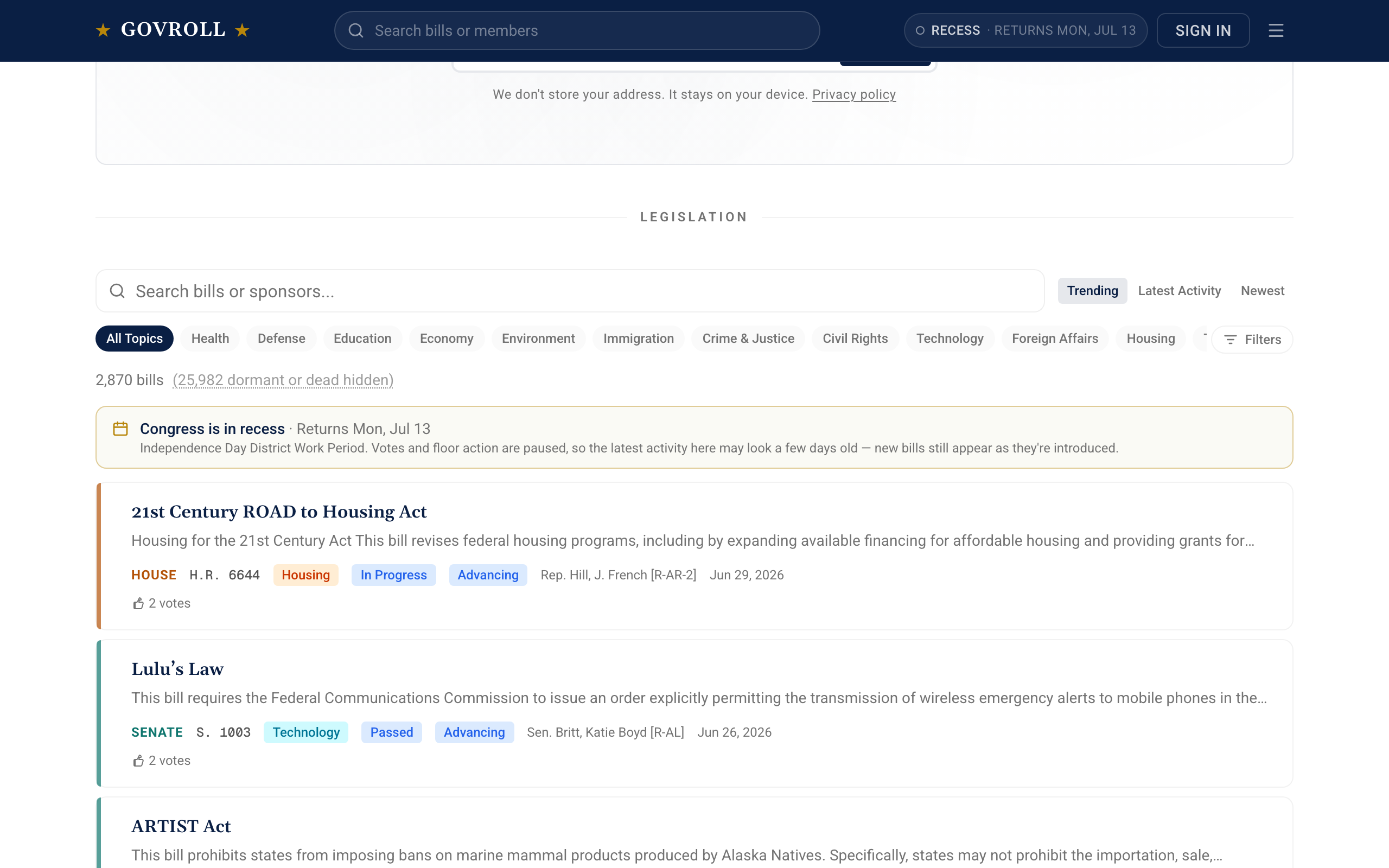1389x868 pixels.
Task: Open the hamburger menu icon
Action: click(x=1276, y=30)
